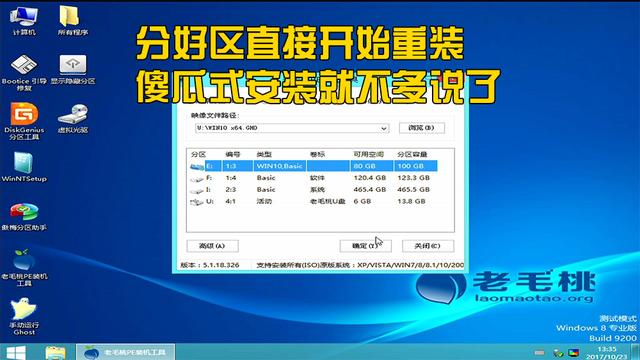
Task: Confirm with the 确定(Y) button
Action: [365, 246]
